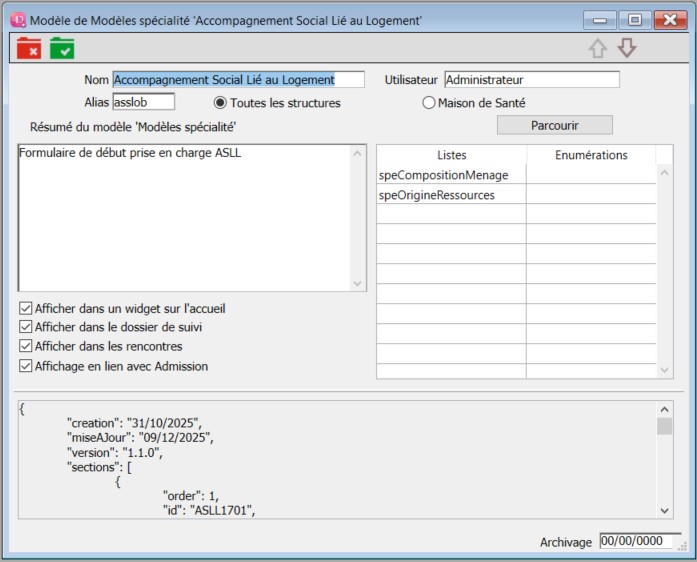Screen dimensions: 697x562
Task: Toggle 'Afficher dans un widget sur l'accueil'
Action: coord(26,309)
